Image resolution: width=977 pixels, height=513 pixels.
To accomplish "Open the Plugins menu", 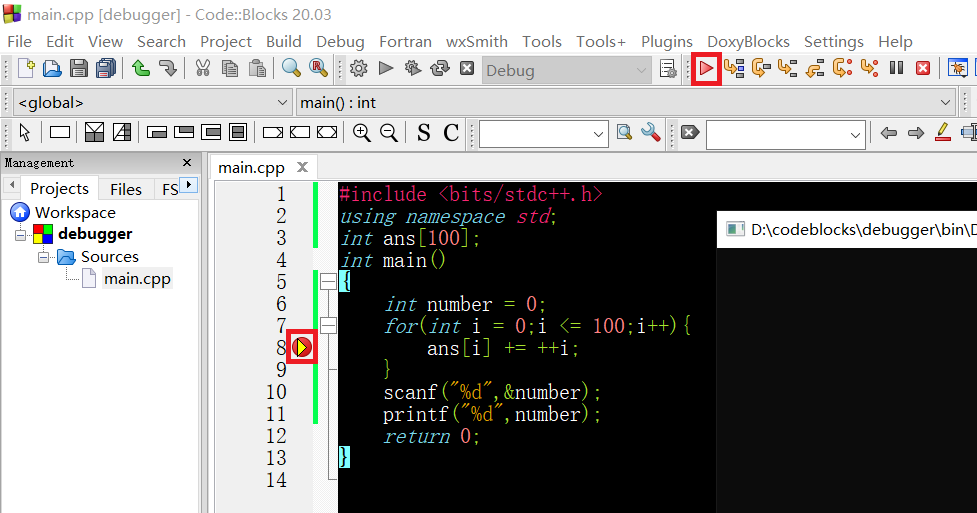I will pos(667,42).
